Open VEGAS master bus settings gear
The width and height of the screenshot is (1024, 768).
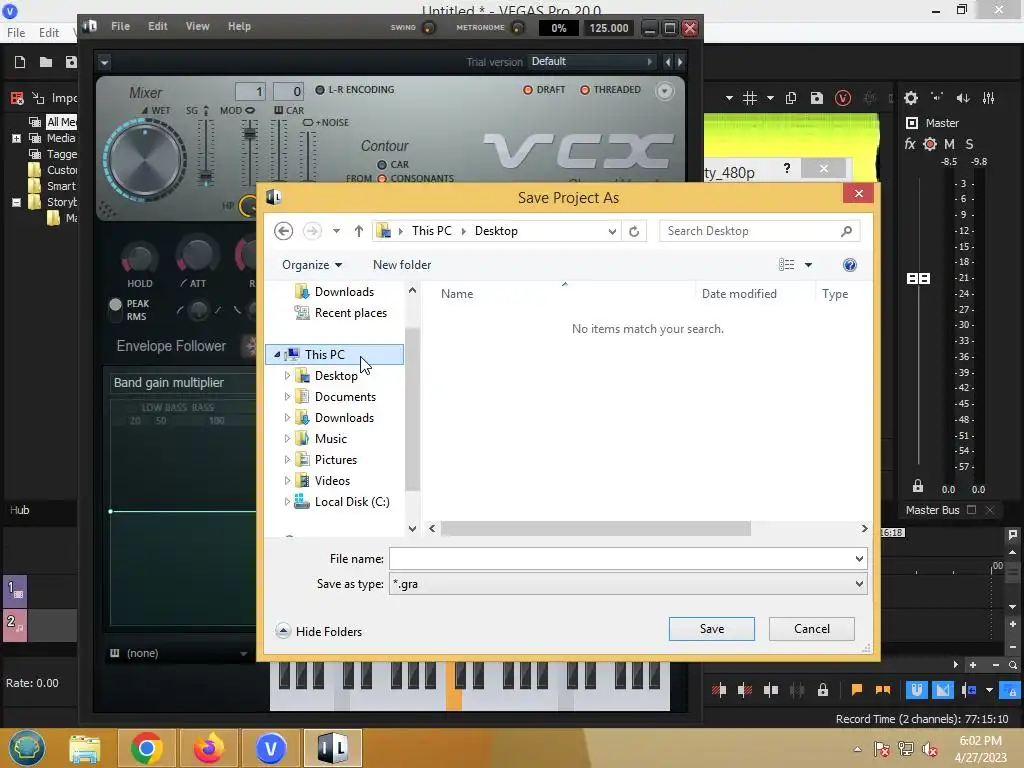911,99
